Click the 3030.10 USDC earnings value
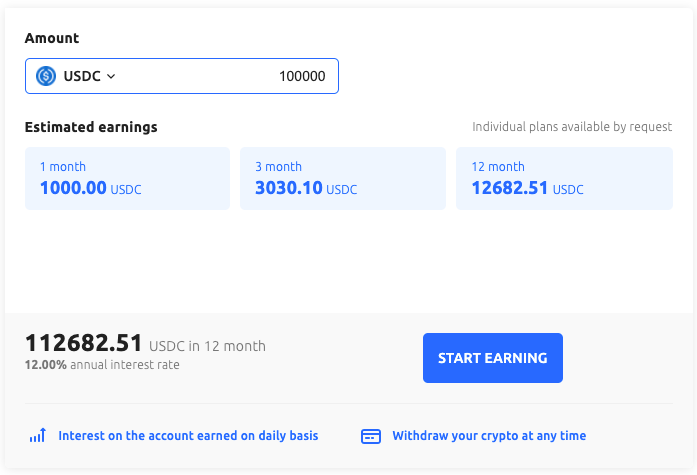This screenshot has width=697, height=475. tap(305, 188)
